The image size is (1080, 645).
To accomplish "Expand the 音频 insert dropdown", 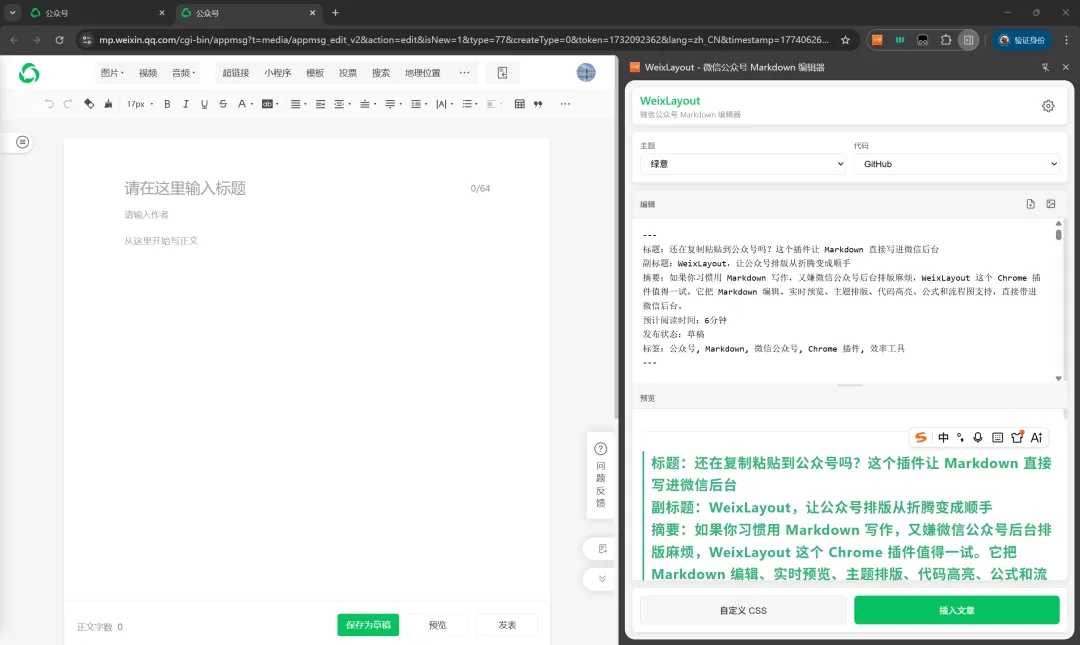I will pyautogui.click(x=183, y=72).
